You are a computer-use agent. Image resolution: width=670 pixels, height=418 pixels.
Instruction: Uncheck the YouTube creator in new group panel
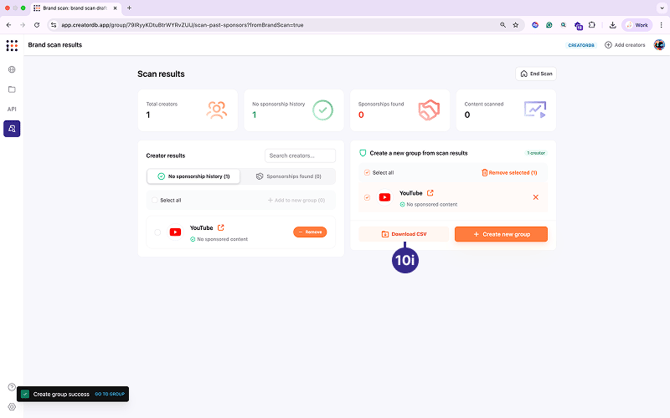[x=367, y=198]
